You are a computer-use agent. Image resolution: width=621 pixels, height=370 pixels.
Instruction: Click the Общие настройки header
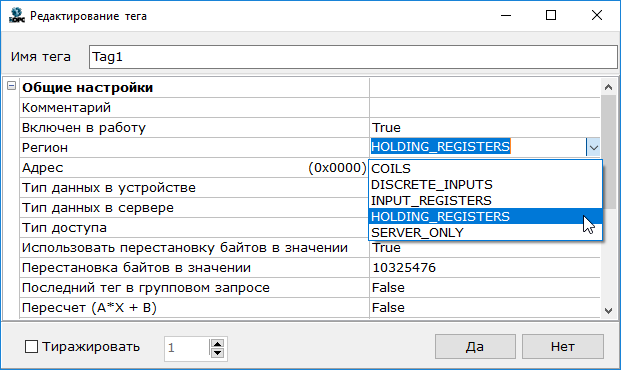pyautogui.click(x=88, y=88)
